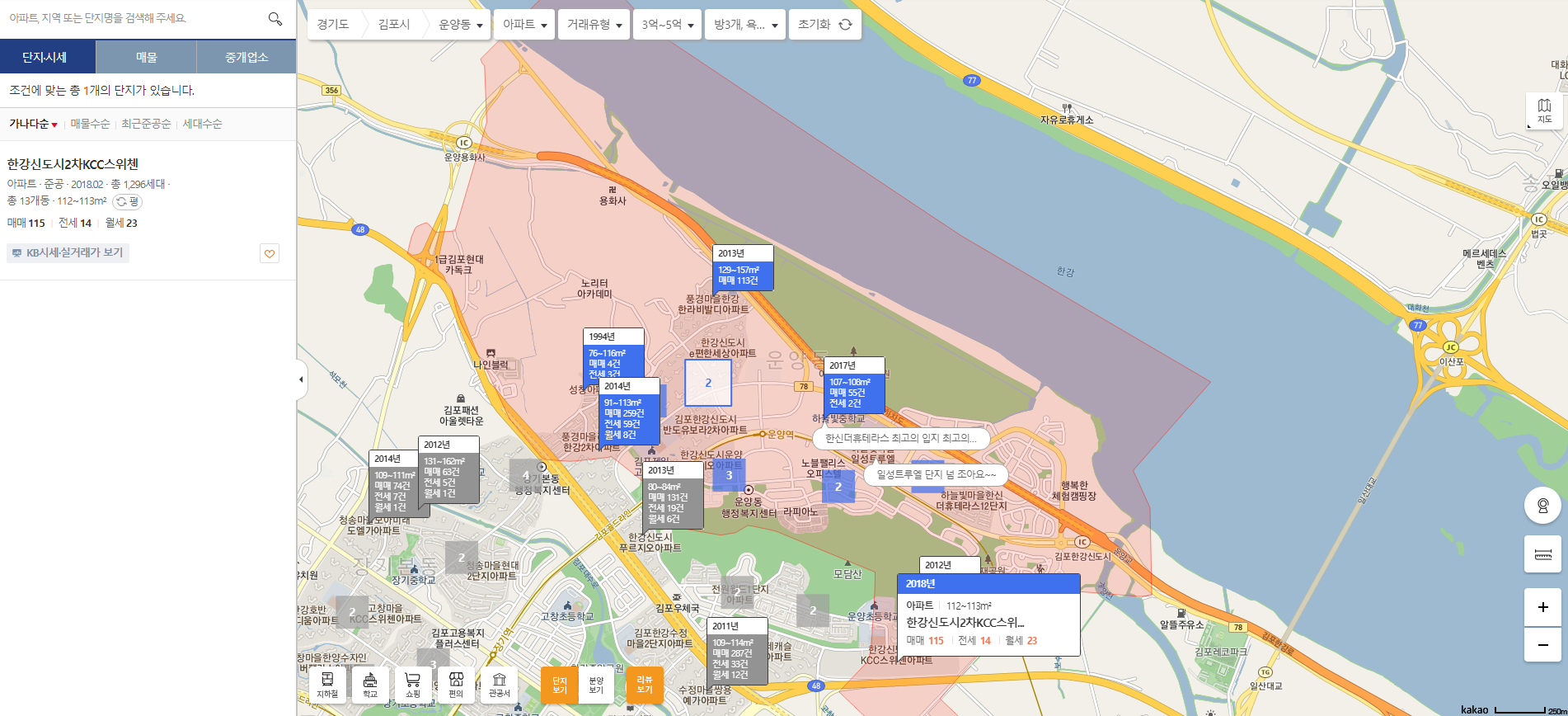
Task: Open review bubble 한신더휴테라스 최고의 입지
Action: pos(900,438)
